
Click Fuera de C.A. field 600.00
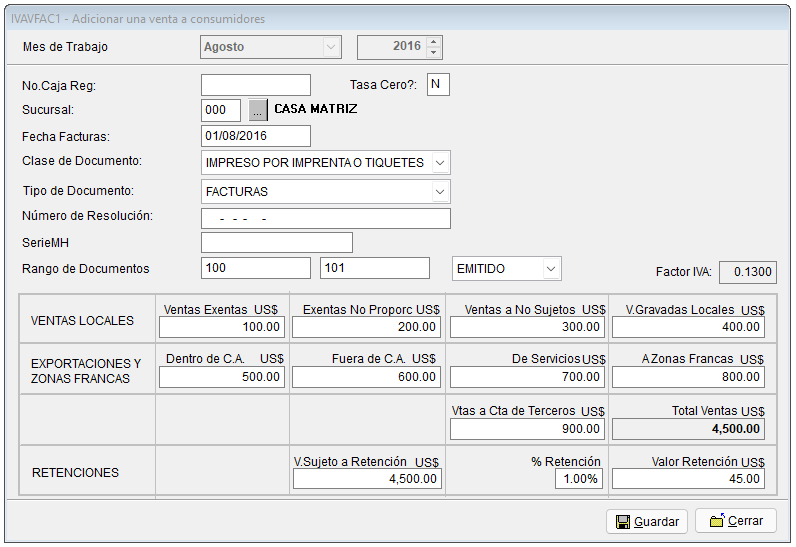367,377
